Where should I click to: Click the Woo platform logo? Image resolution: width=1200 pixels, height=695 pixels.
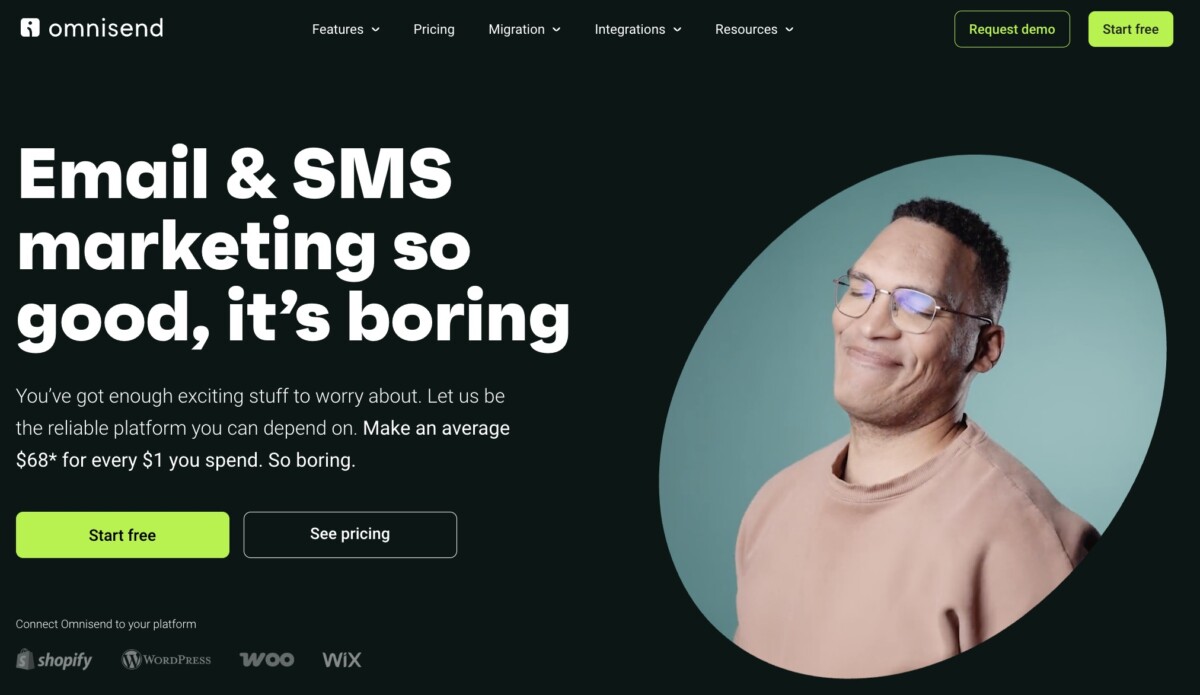(267, 660)
